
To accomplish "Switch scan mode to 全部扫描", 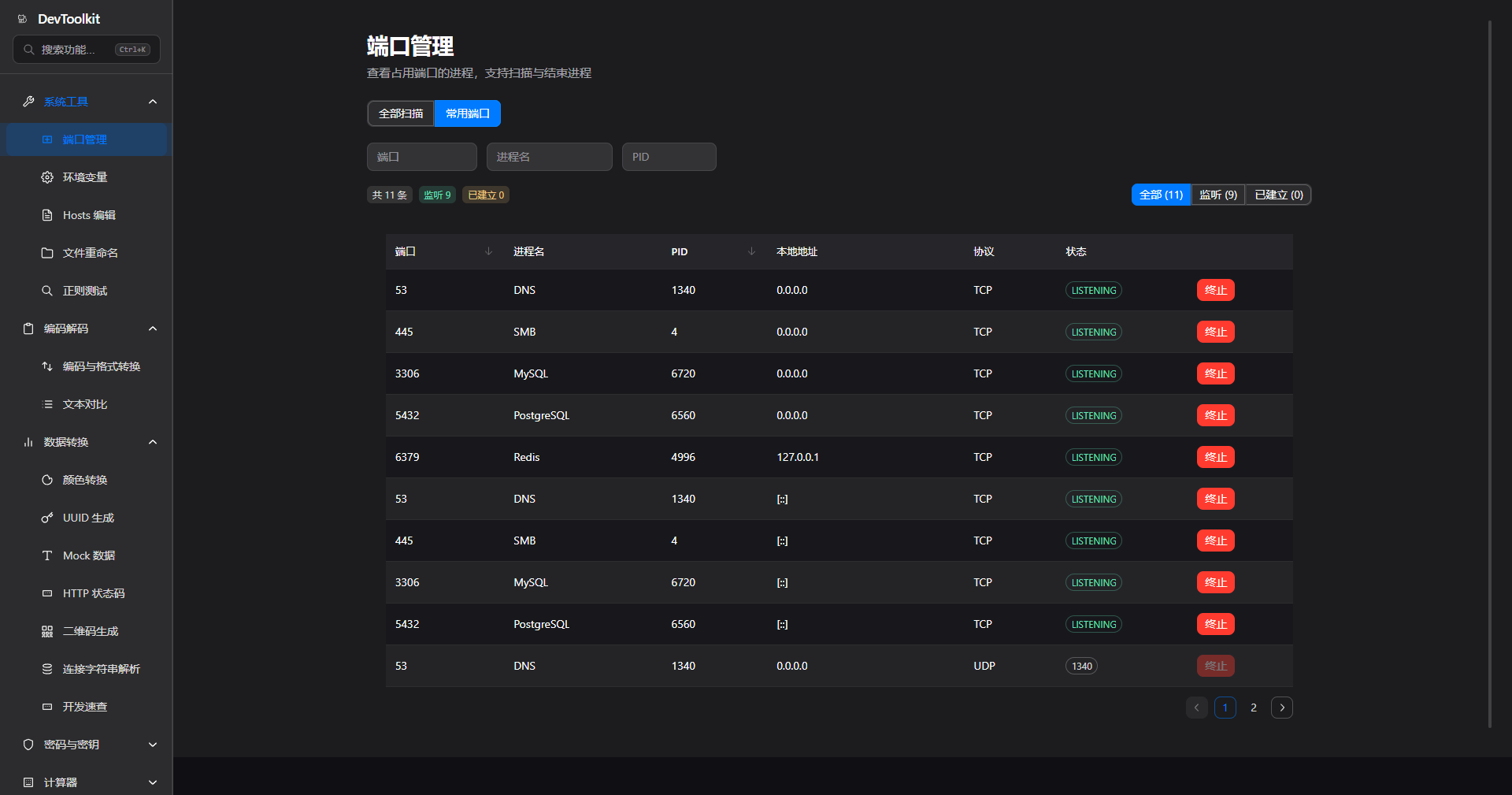I will pos(401,113).
